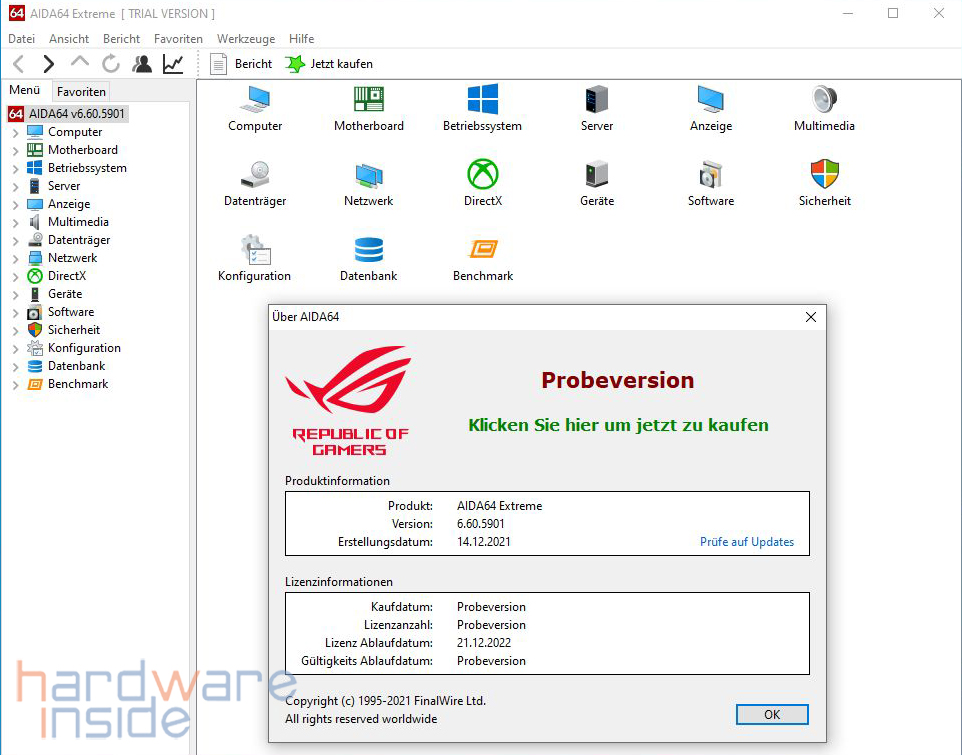Select Geräte in the sidebar tree

tap(65, 294)
